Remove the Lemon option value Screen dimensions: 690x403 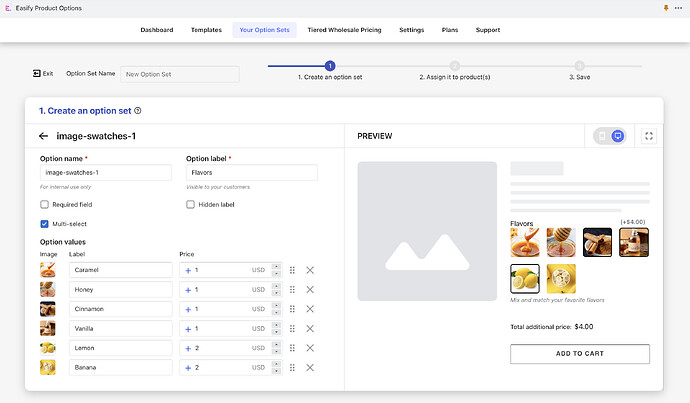point(310,348)
